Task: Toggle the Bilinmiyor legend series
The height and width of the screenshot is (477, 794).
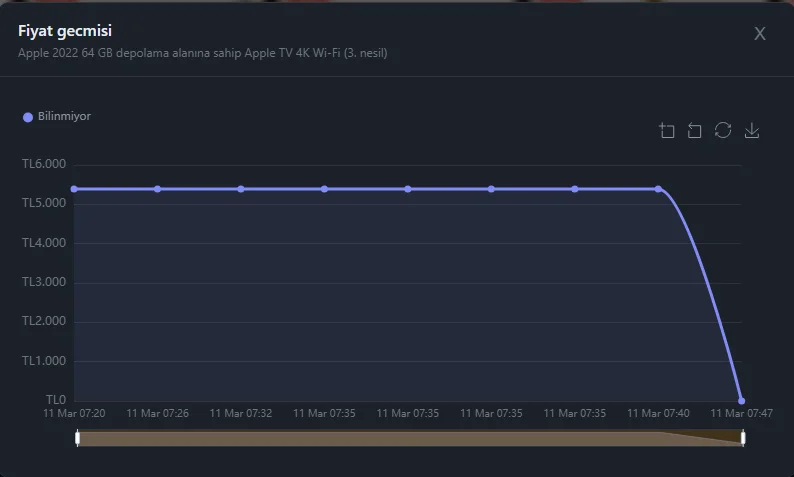Action: (x=57, y=117)
